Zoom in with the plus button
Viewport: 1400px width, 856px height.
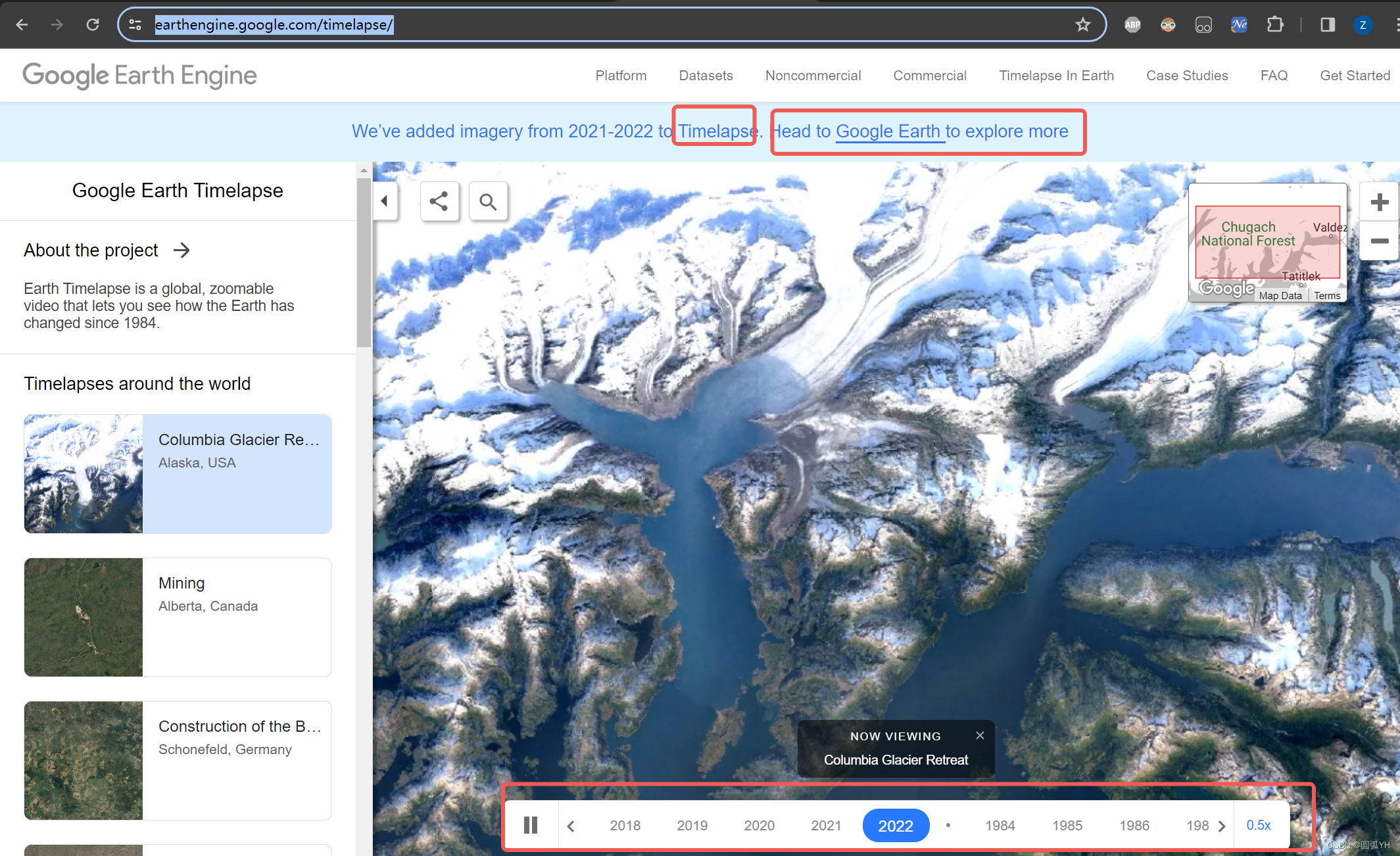click(1379, 202)
